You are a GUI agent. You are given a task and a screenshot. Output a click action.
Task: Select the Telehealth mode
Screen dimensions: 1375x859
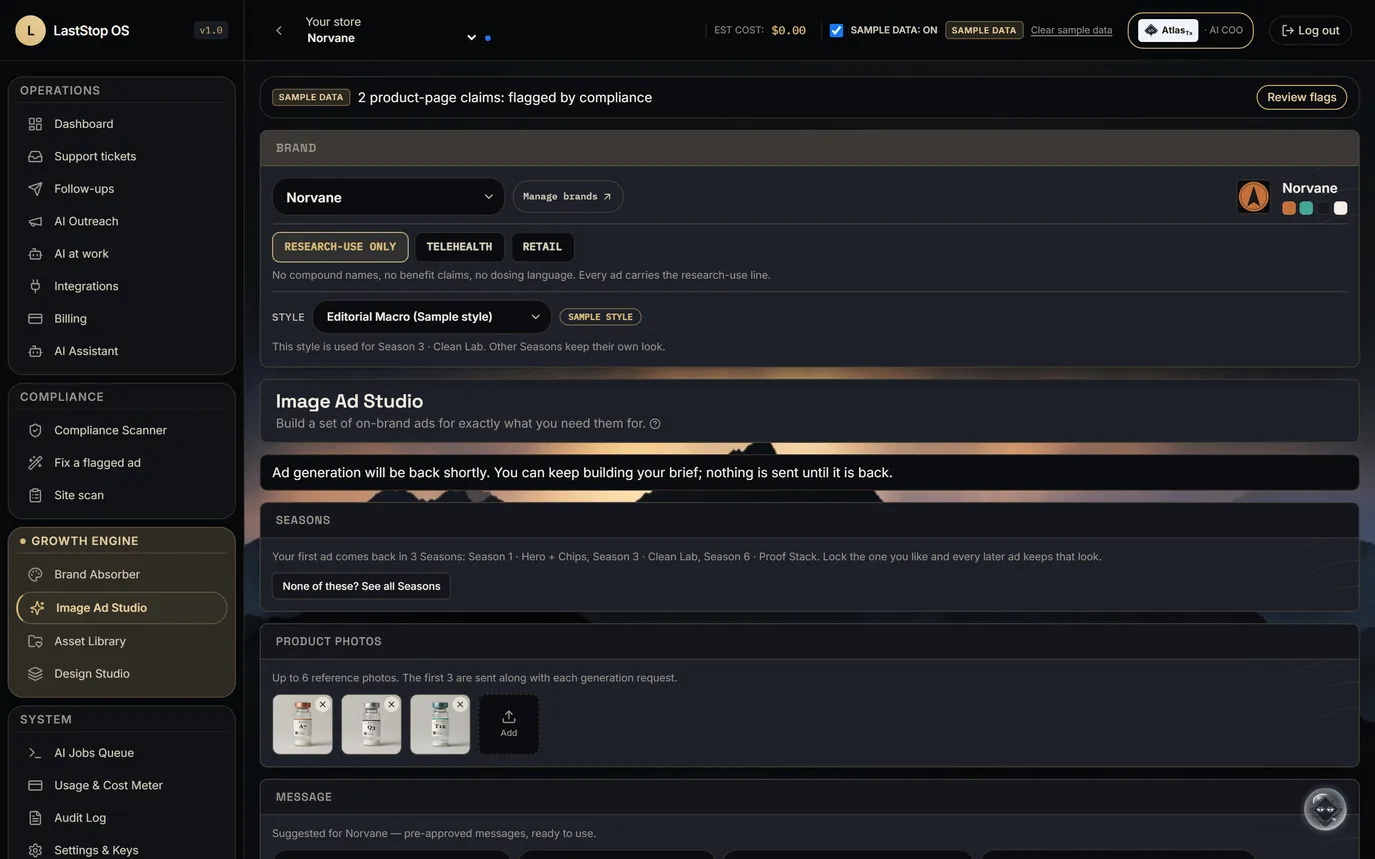pyautogui.click(x=459, y=247)
